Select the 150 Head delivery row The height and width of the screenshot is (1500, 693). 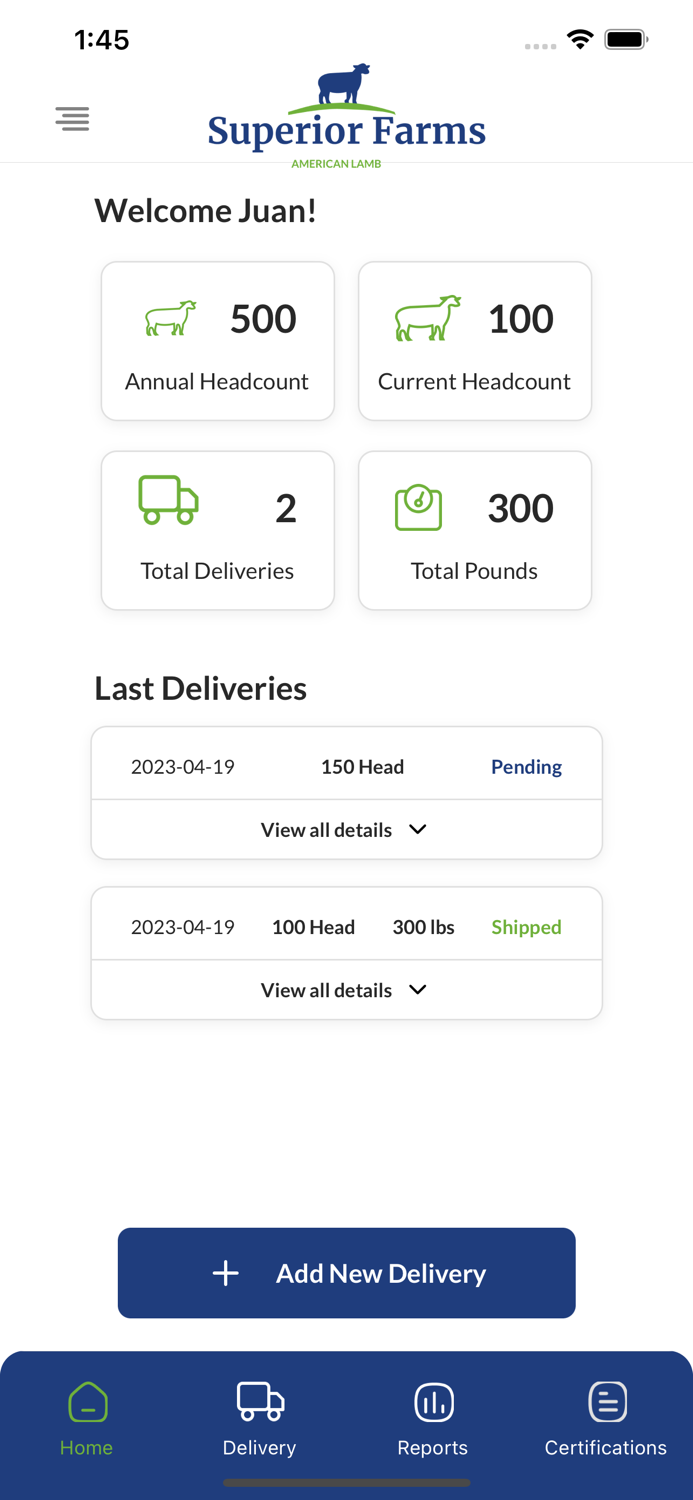(x=347, y=767)
